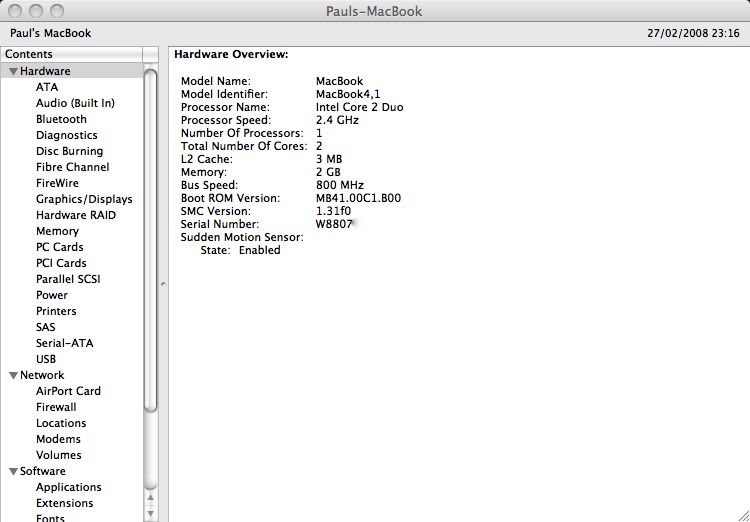Click the Model Name label
Viewport: 750px width, 522px height.
[x=216, y=81]
